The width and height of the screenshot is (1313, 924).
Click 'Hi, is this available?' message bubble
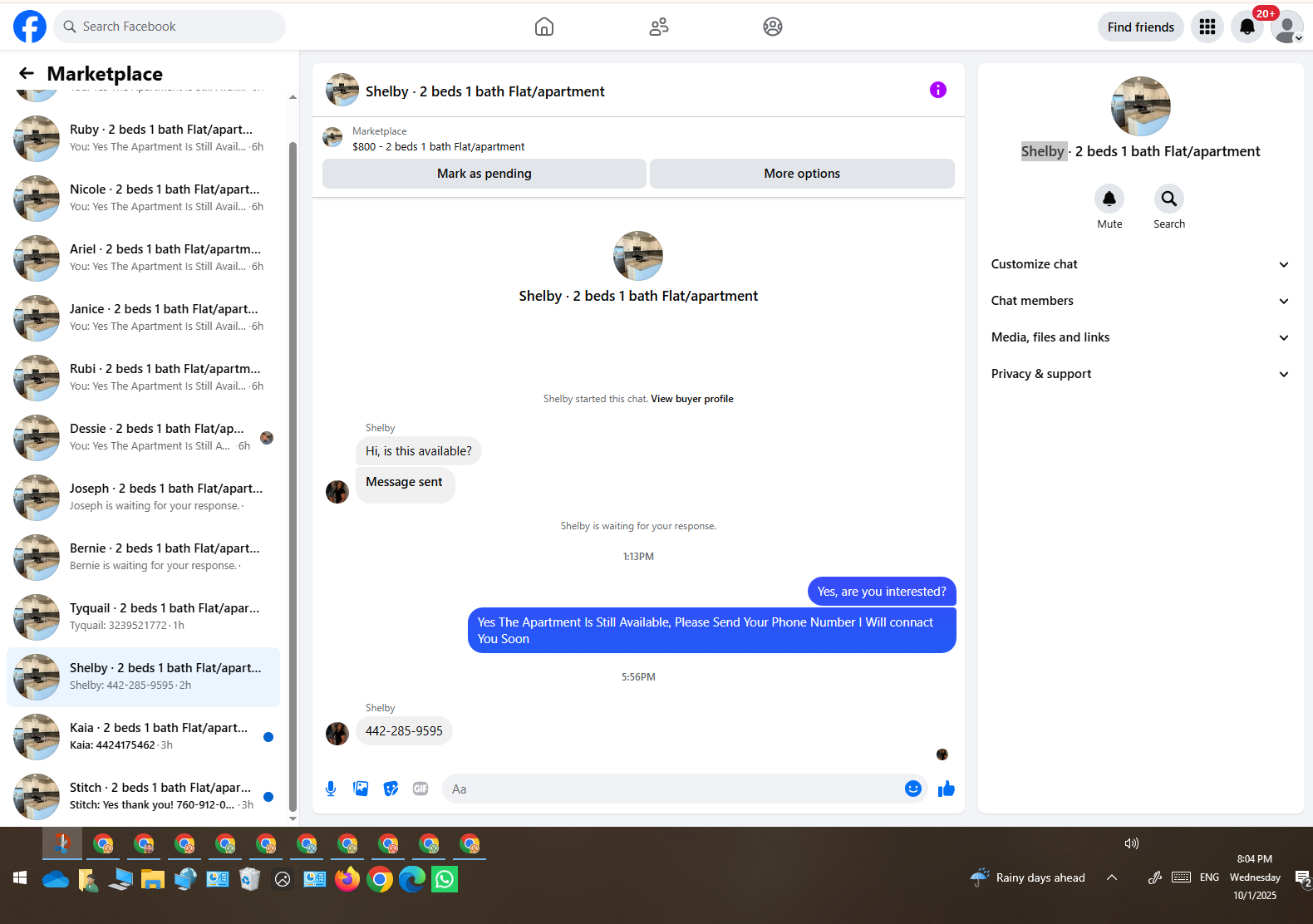(419, 451)
